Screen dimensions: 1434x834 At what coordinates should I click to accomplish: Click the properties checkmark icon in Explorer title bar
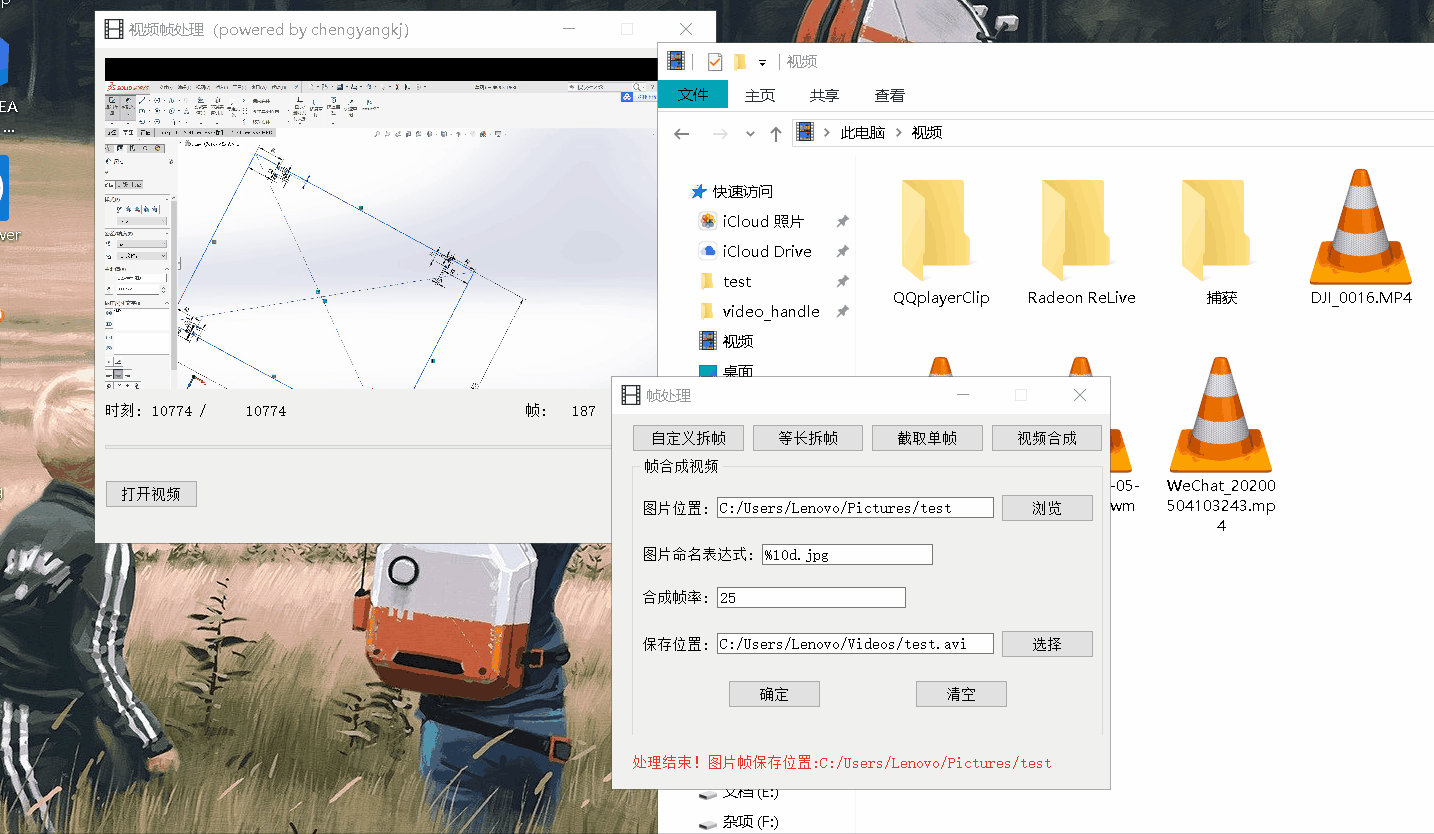tap(714, 62)
